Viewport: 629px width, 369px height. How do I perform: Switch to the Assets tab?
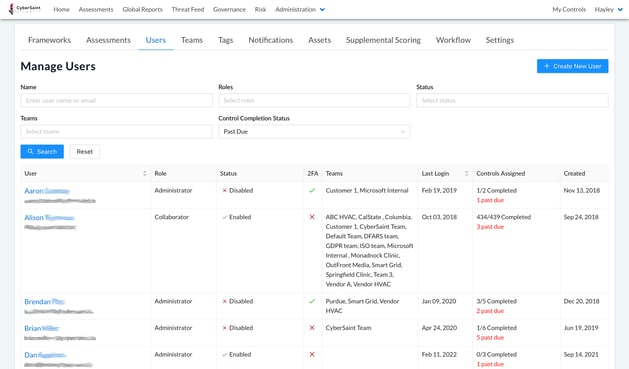(x=319, y=40)
